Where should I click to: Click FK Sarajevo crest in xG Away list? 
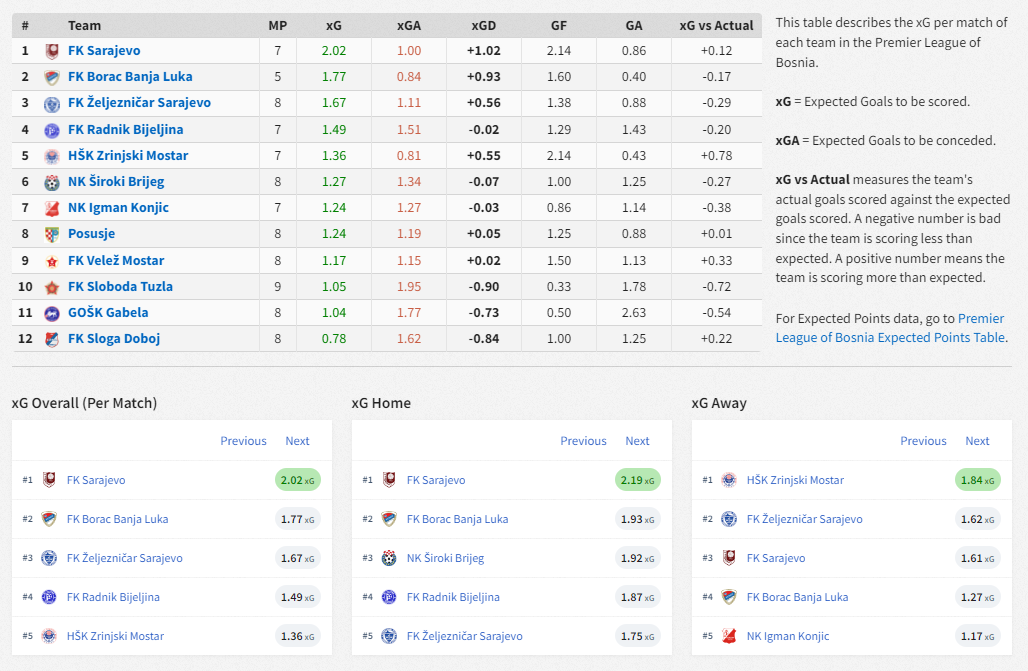[729, 558]
